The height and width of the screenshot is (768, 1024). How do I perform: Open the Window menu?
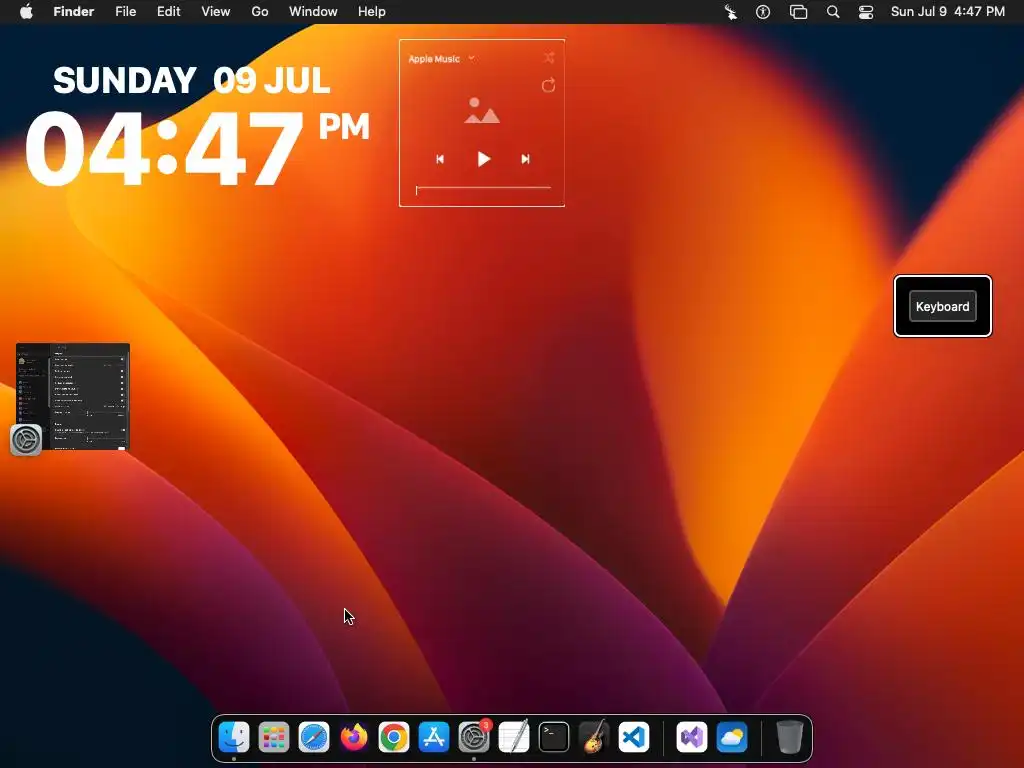pos(313,12)
